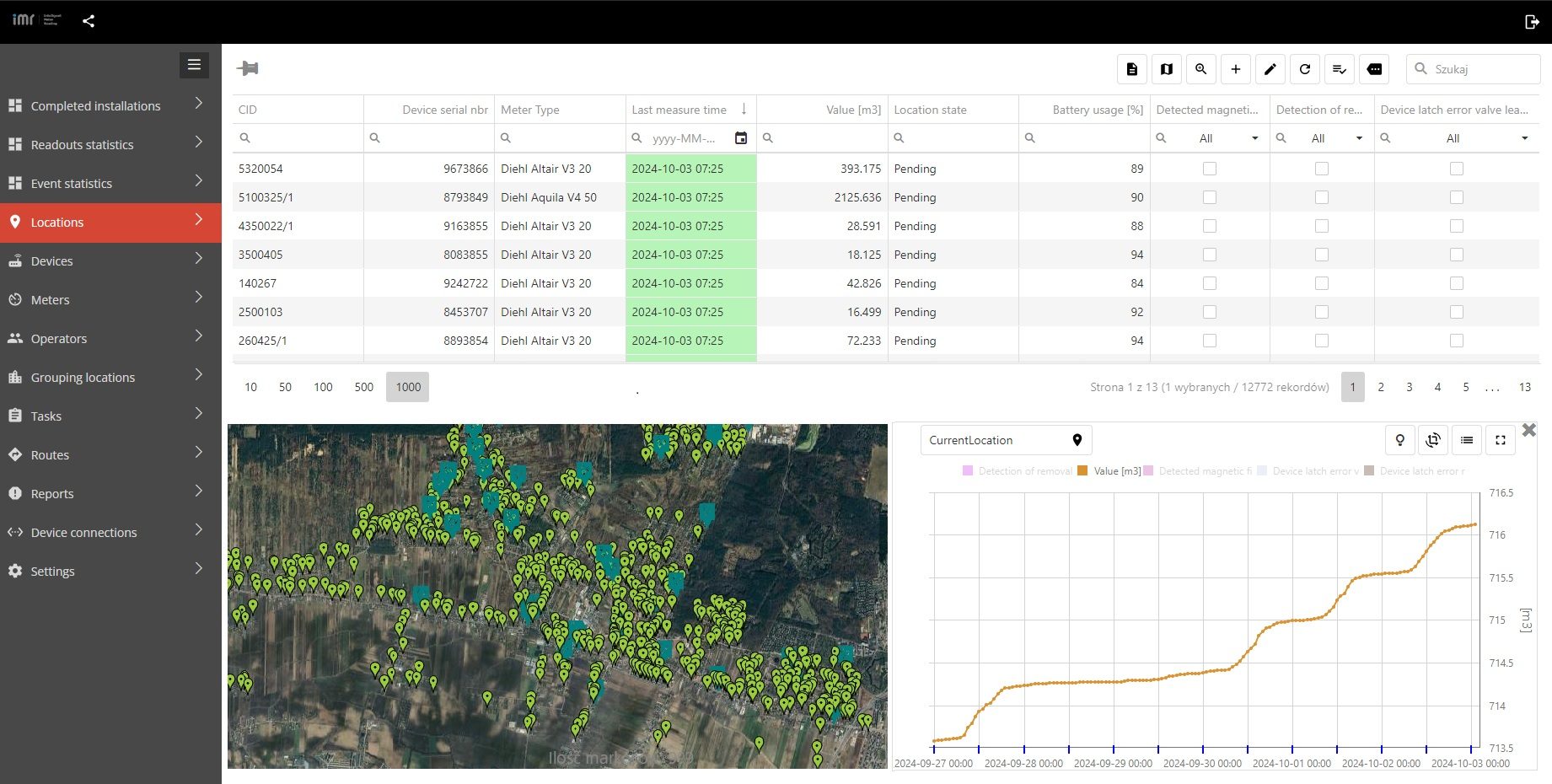Click the logout icon in top bar

click(x=1532, y=22)
